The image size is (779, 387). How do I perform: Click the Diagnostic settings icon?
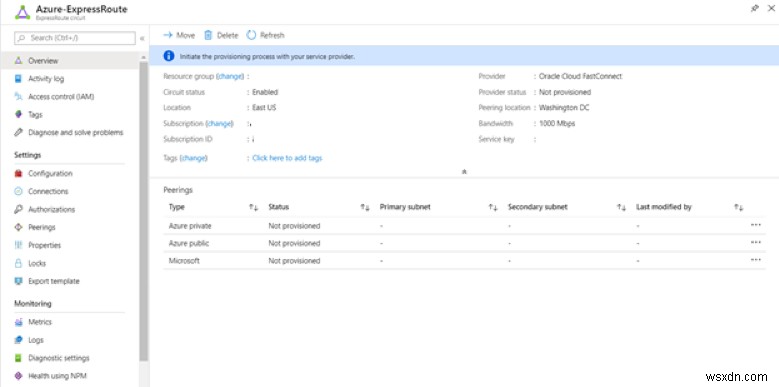(x=19, y=358)
